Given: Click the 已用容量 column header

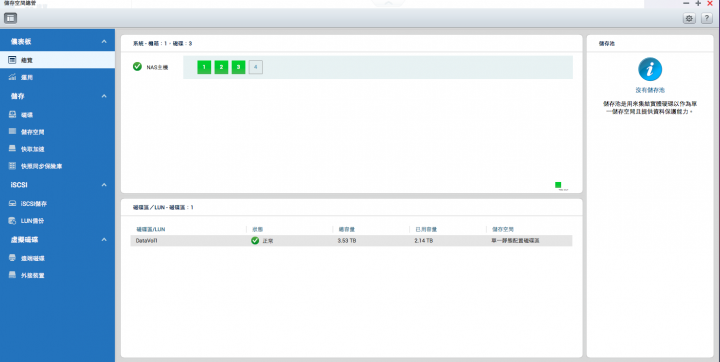Looking at the screenshot, I should pyautogui.click(x=426, y=229).
